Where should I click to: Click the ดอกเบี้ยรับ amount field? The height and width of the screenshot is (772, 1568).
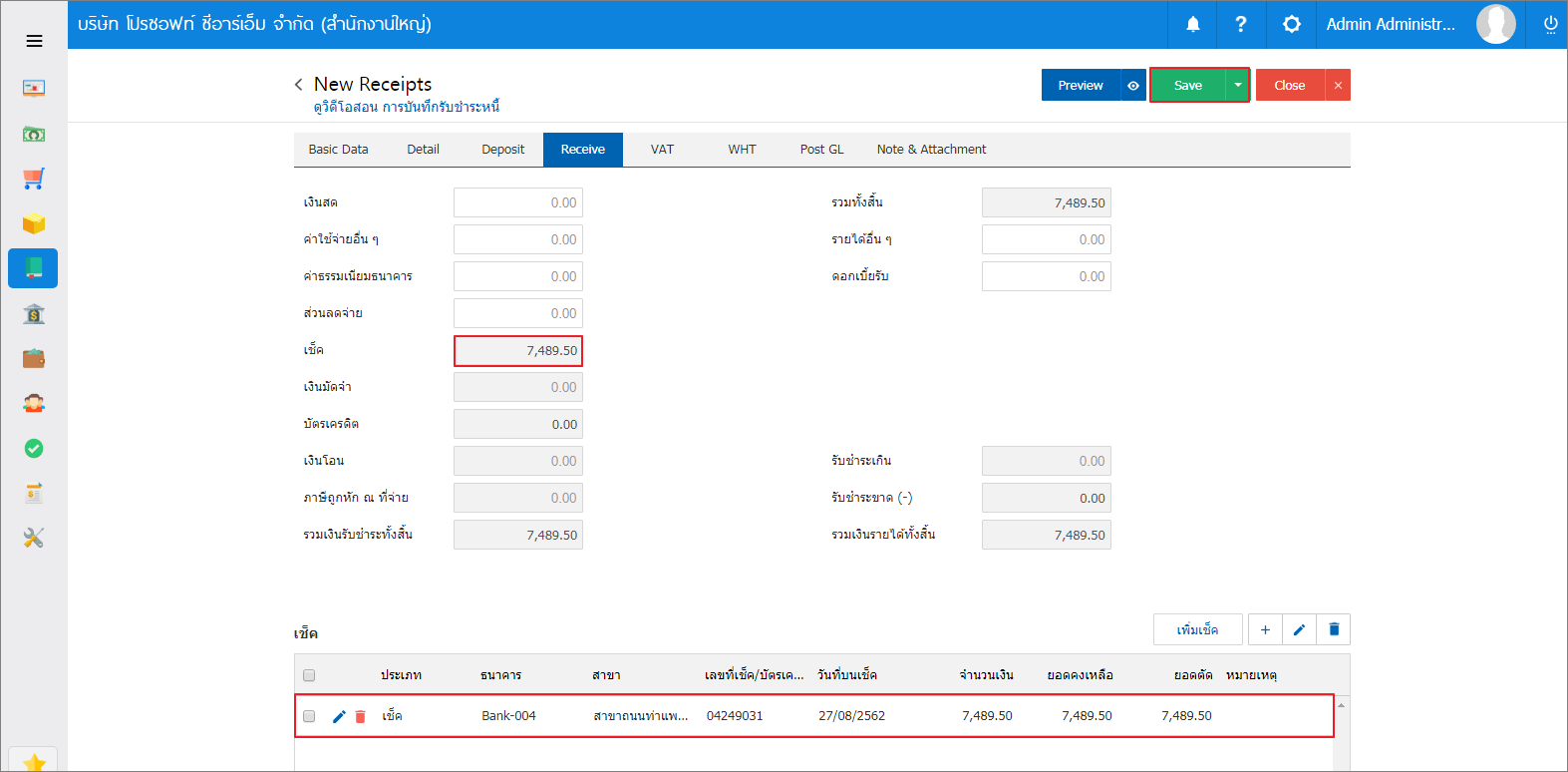(x=1047, y=276)
